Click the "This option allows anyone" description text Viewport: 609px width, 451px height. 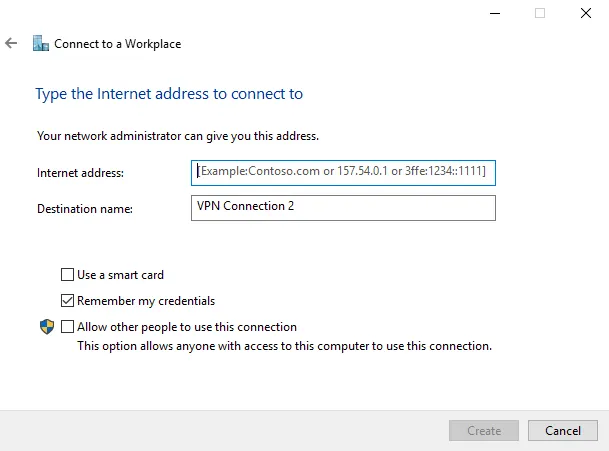[x=284, y=346]
